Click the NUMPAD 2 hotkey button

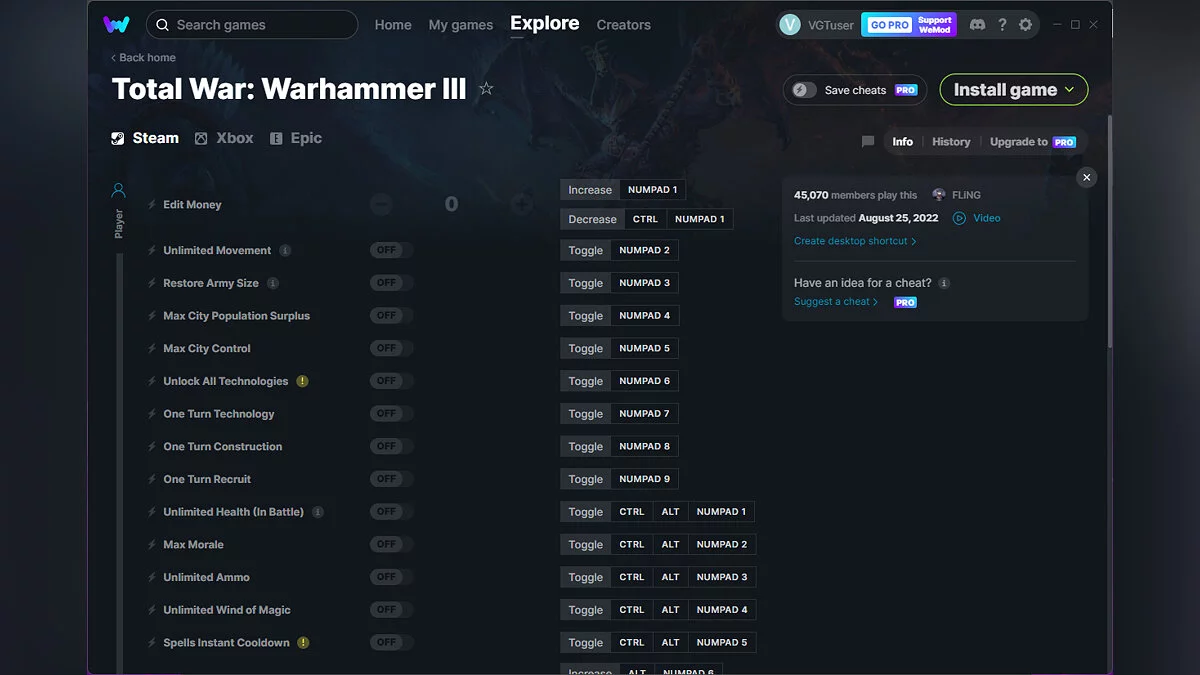[x=643, y=250]
